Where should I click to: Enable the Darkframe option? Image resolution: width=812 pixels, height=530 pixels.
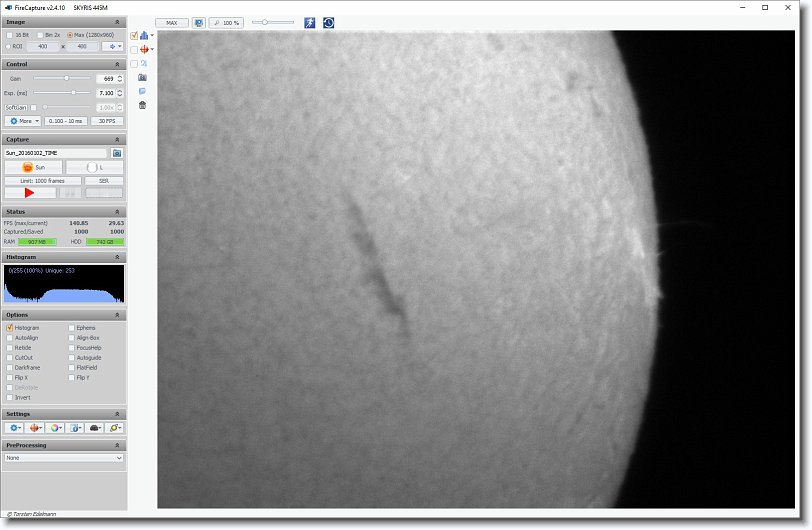pyautogui.click(x=9, y=368)
